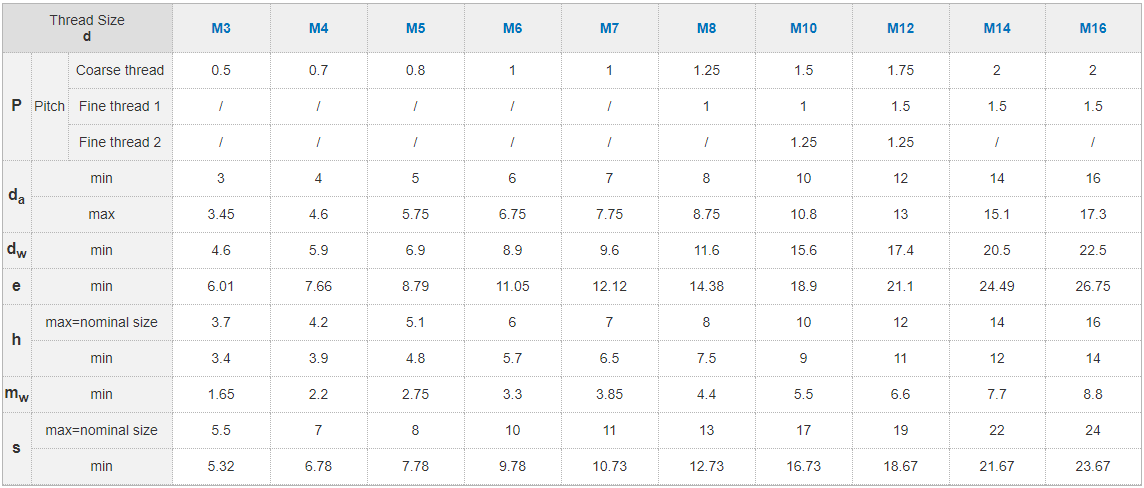The image size is (1144, 488).
Task: Click the Pitch label cell
Action: (x=50, y=106)
